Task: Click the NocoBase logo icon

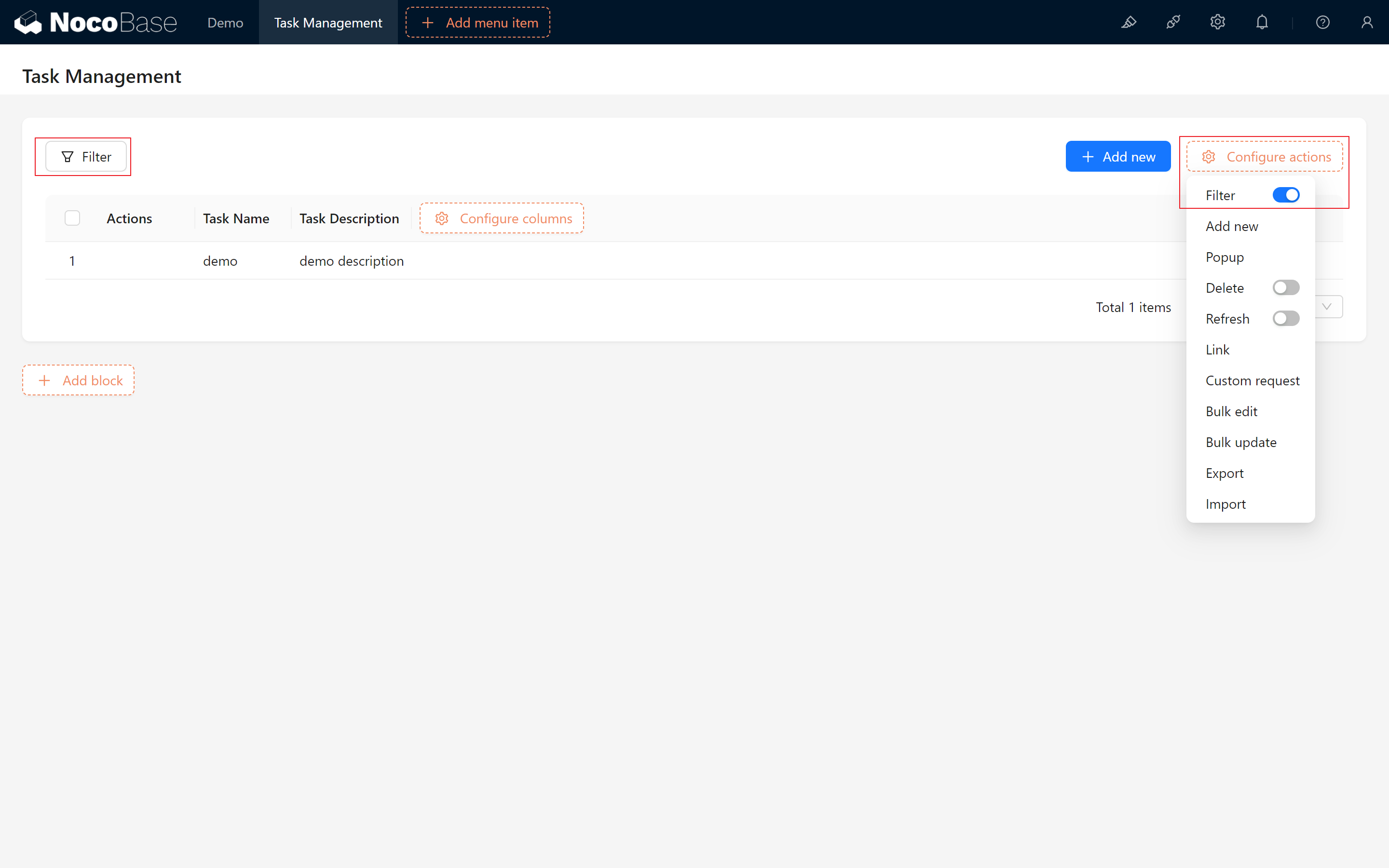Action: pos(27,22)
